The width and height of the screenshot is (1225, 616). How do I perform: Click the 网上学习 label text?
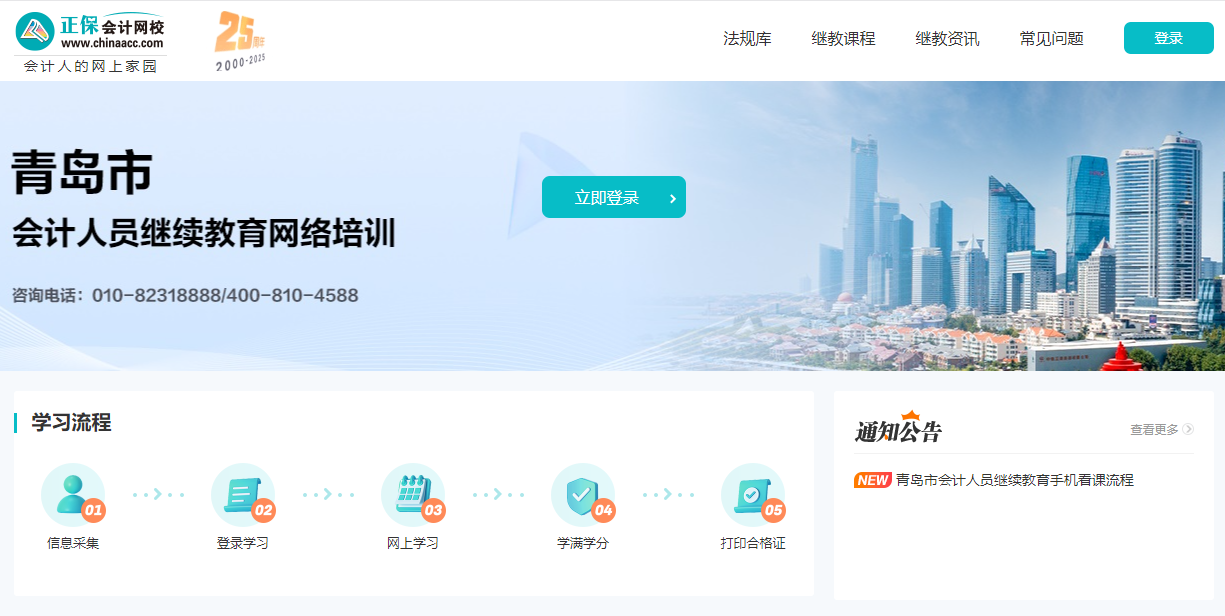413,543
